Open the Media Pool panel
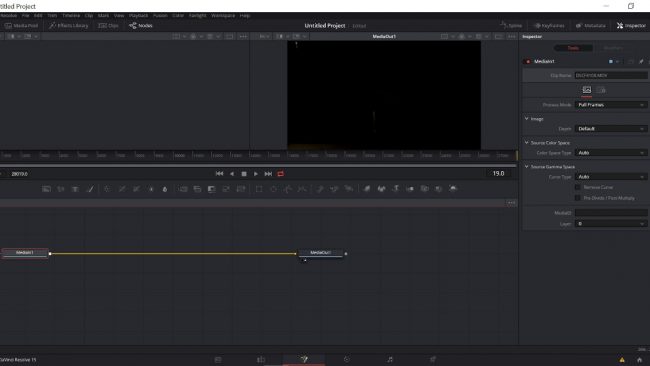The height and width of the screenshot is (366, 650). pos(21,26)
